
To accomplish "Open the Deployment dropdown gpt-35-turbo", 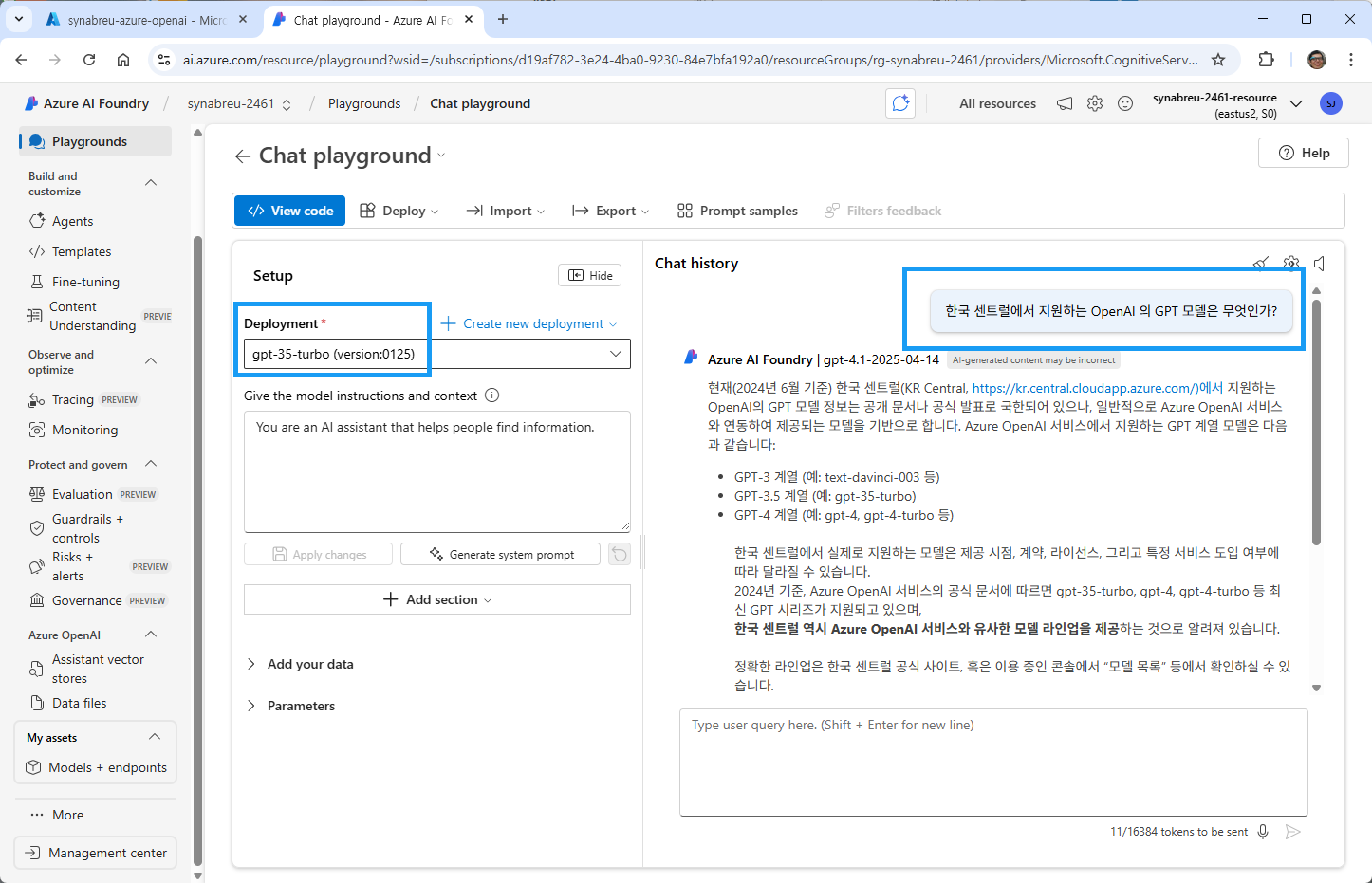I will [437, 354].
